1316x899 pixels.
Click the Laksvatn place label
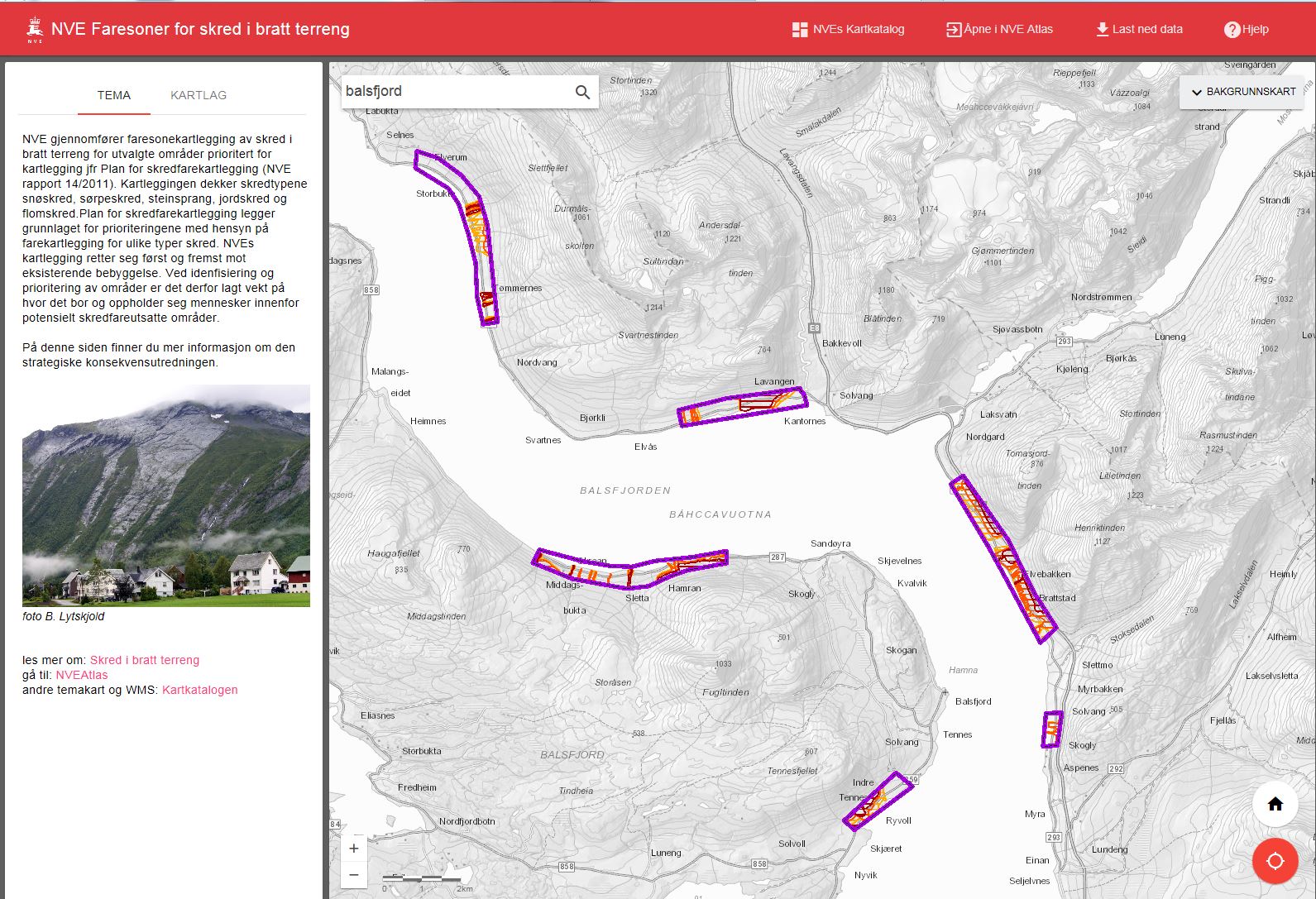[998, 414]
